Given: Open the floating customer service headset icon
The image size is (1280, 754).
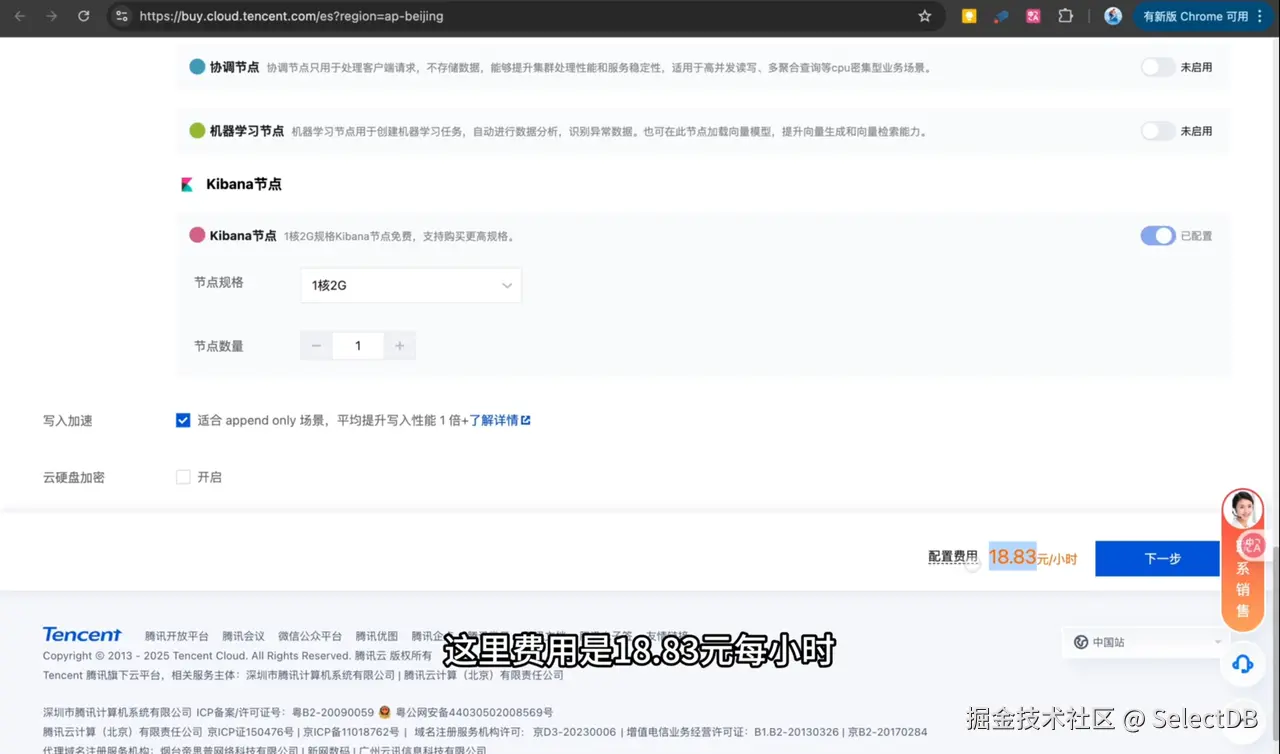Looking at the screenshot, I should [x=1242, y=664].
